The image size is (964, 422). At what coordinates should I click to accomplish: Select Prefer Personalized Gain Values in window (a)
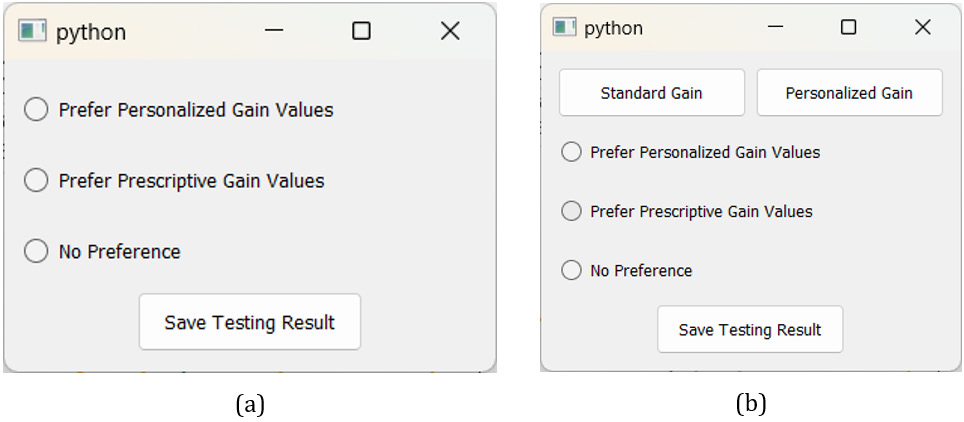[36, 110]
